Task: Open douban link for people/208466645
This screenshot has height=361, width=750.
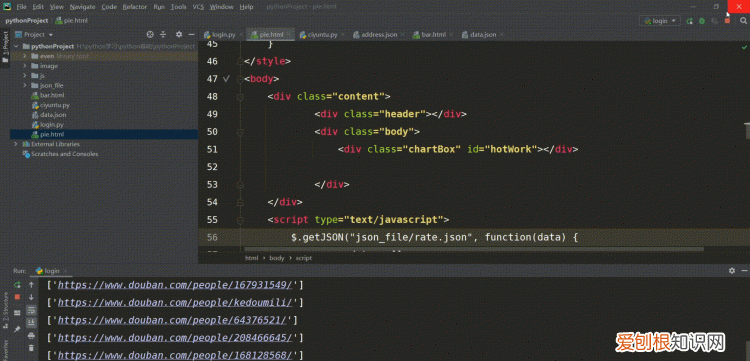Action: [x=175, y=338]
